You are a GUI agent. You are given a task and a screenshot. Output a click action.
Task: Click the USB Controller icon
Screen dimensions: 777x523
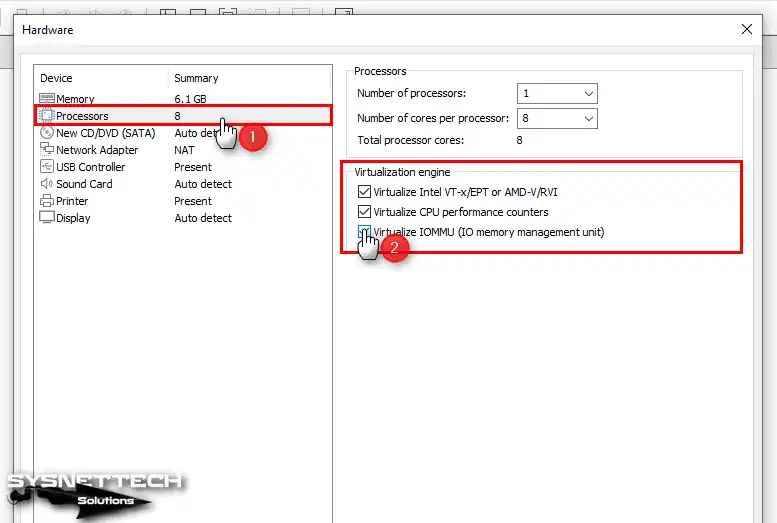click(47, 167)
